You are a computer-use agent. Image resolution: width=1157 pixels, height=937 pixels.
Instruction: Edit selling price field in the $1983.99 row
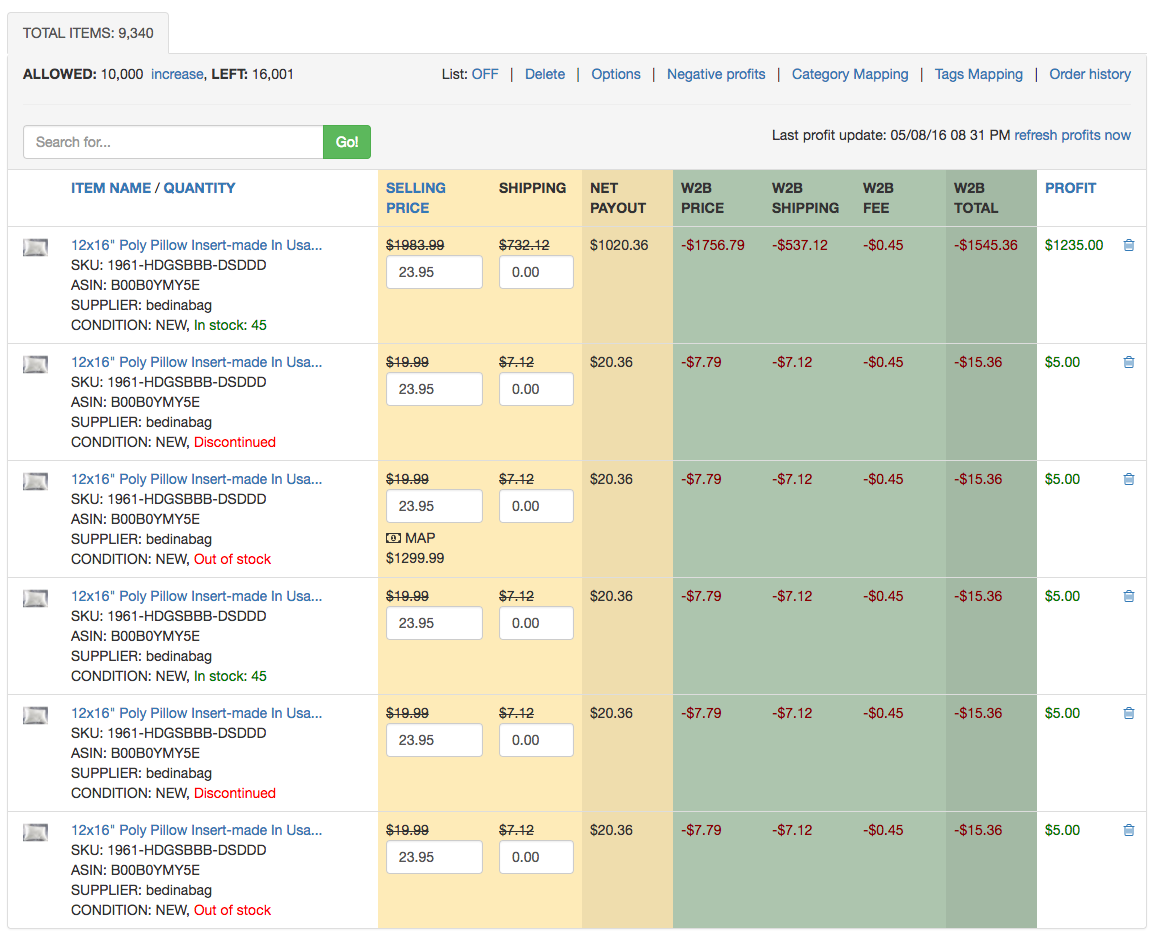(x=434, y=272)
